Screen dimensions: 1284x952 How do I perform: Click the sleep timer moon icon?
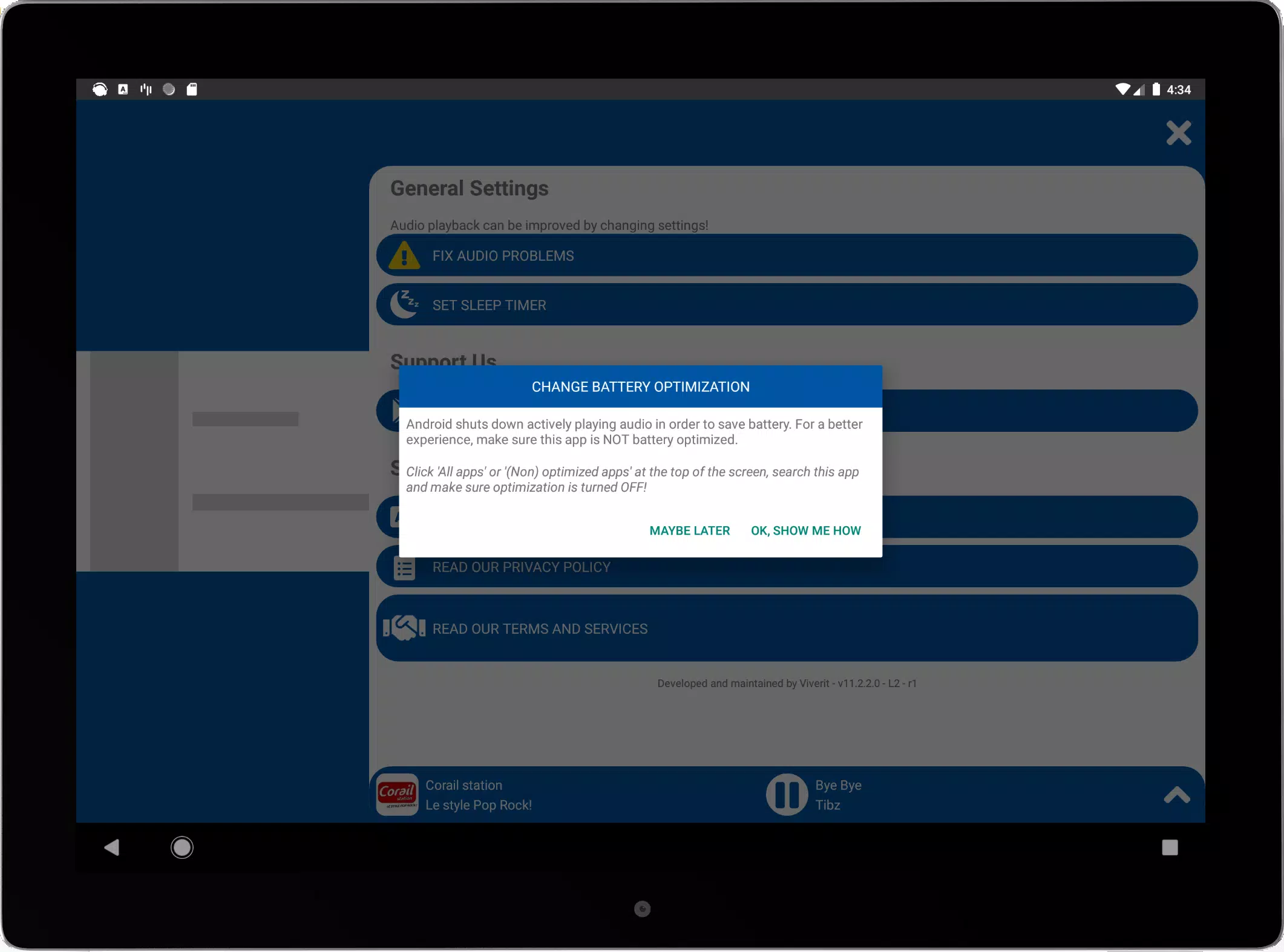(404, 304)
